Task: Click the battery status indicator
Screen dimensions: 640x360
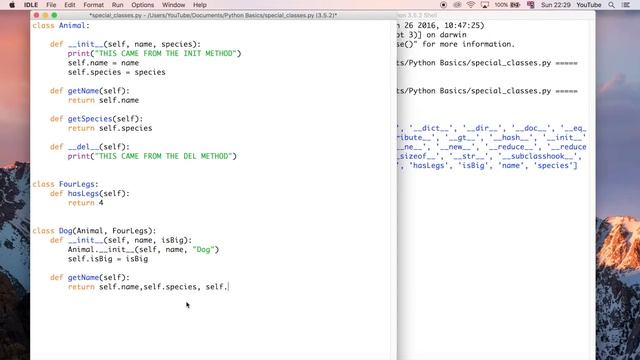Action: 507,5
